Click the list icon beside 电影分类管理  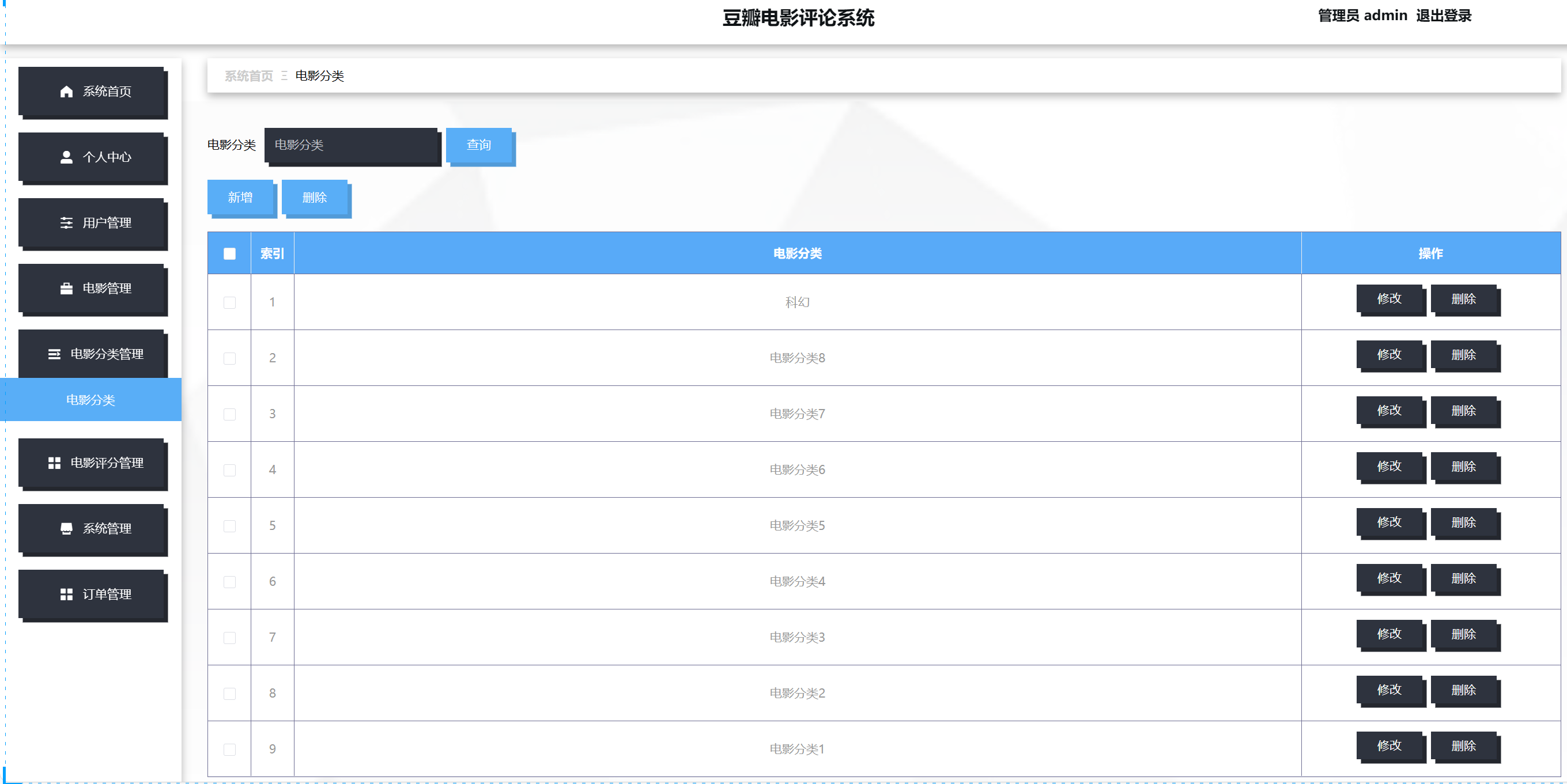click(54, 354)
